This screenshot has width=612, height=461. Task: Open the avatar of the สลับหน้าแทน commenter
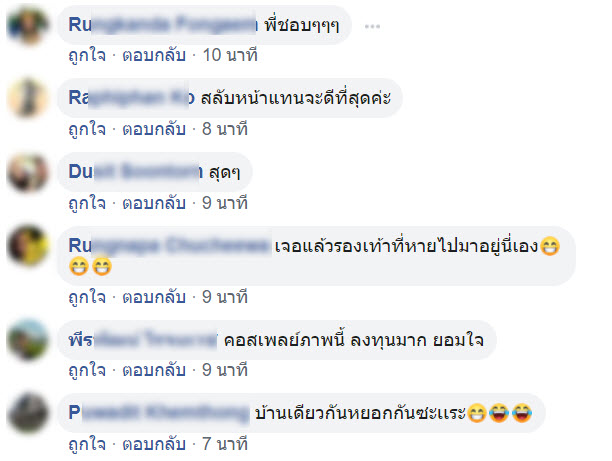click(28, 98)
